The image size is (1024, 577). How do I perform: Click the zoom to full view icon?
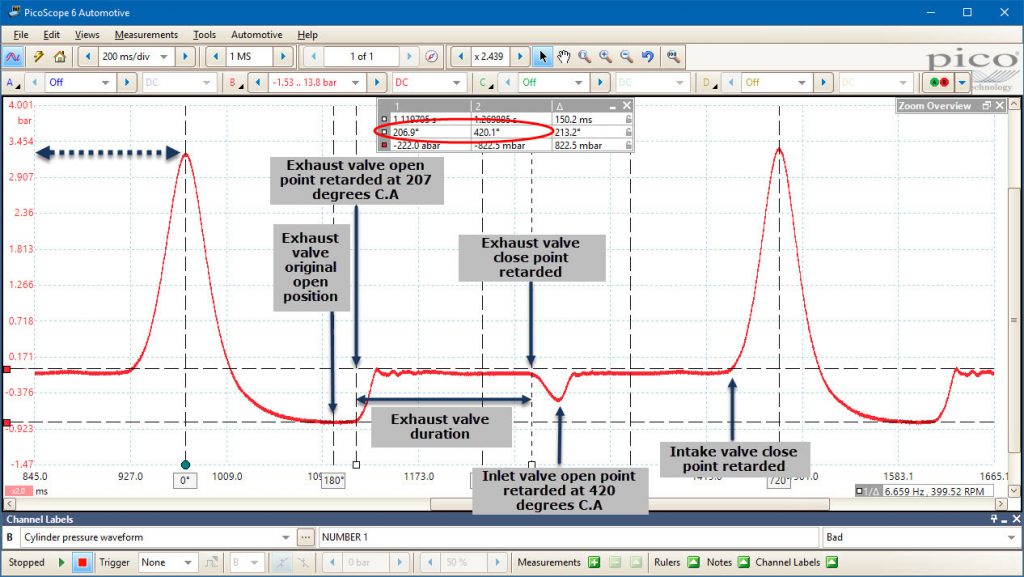pos(673,57)
